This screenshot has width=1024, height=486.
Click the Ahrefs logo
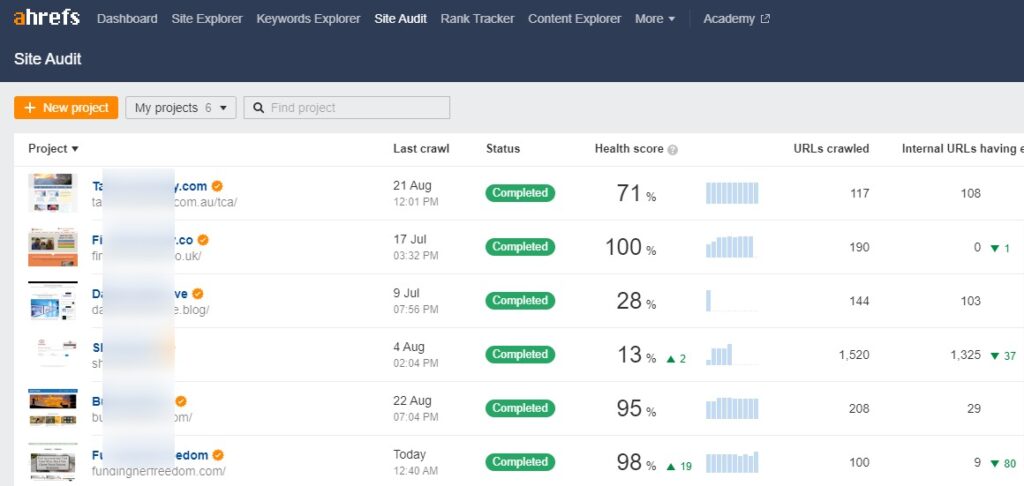coord(46,18)
